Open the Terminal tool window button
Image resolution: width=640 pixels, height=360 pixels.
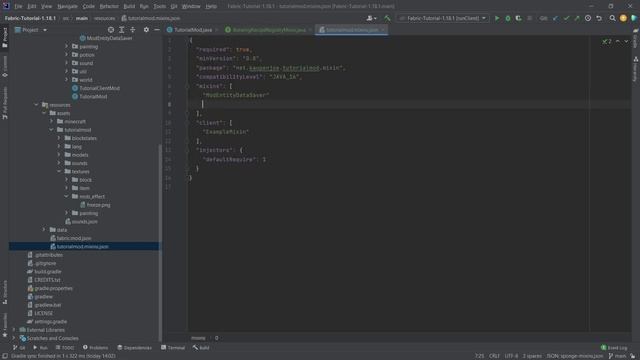coord(173,348)
